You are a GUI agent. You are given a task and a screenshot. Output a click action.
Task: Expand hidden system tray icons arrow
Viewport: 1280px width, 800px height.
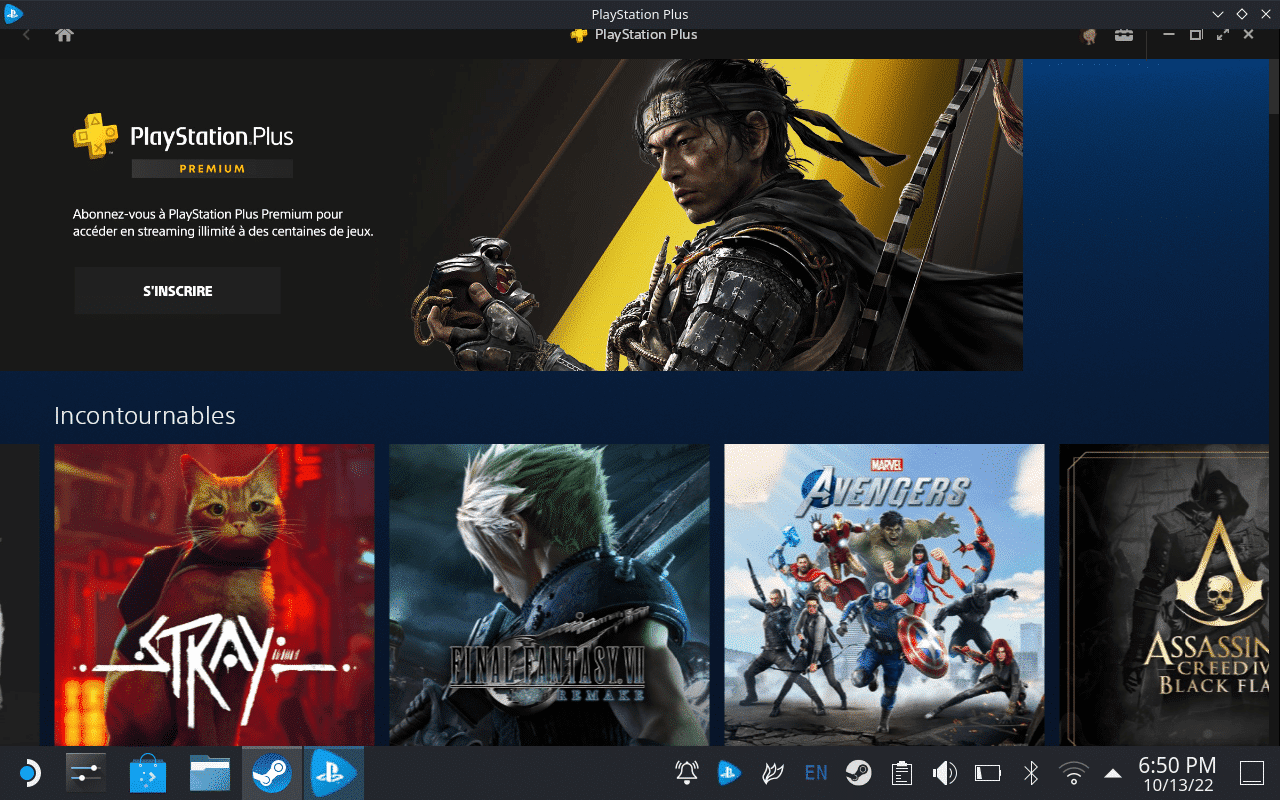coord(1112,773)
